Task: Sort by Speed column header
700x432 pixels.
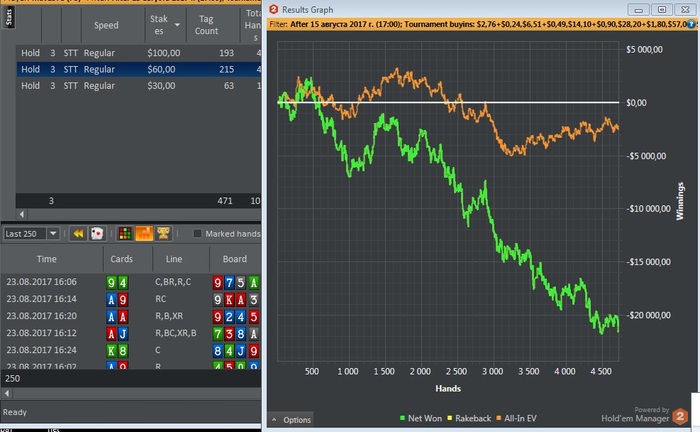Action: point(106,25)
